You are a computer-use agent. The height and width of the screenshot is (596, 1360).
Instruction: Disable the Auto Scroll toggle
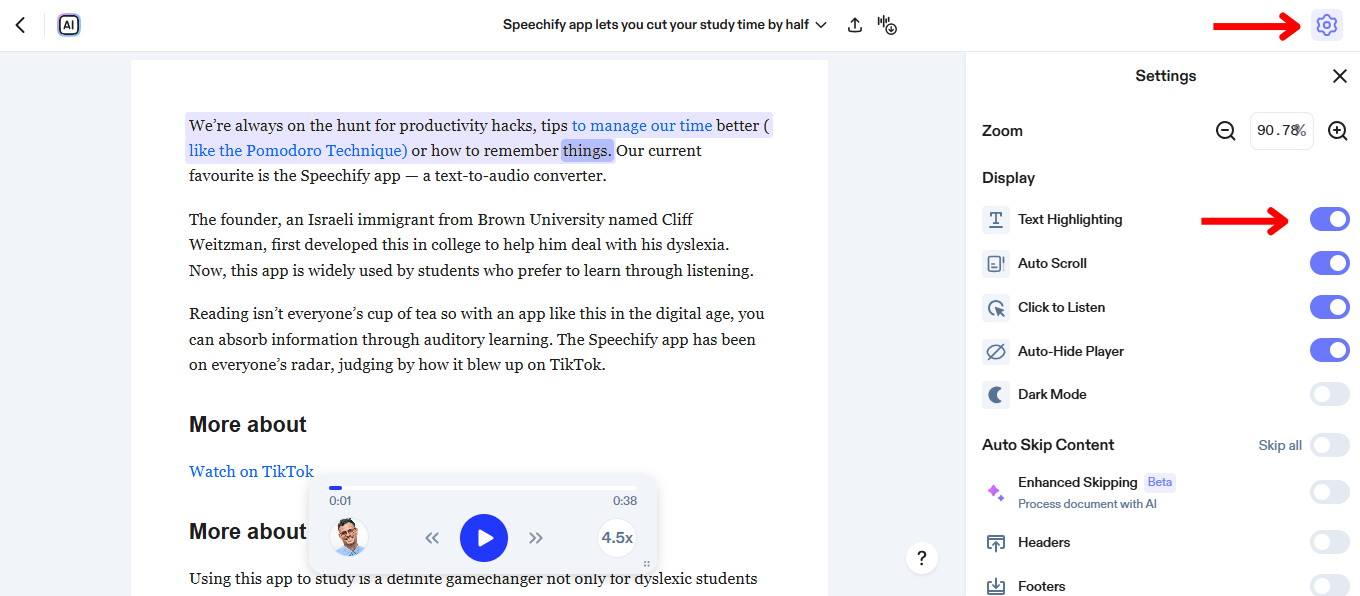pos(1329,263)
